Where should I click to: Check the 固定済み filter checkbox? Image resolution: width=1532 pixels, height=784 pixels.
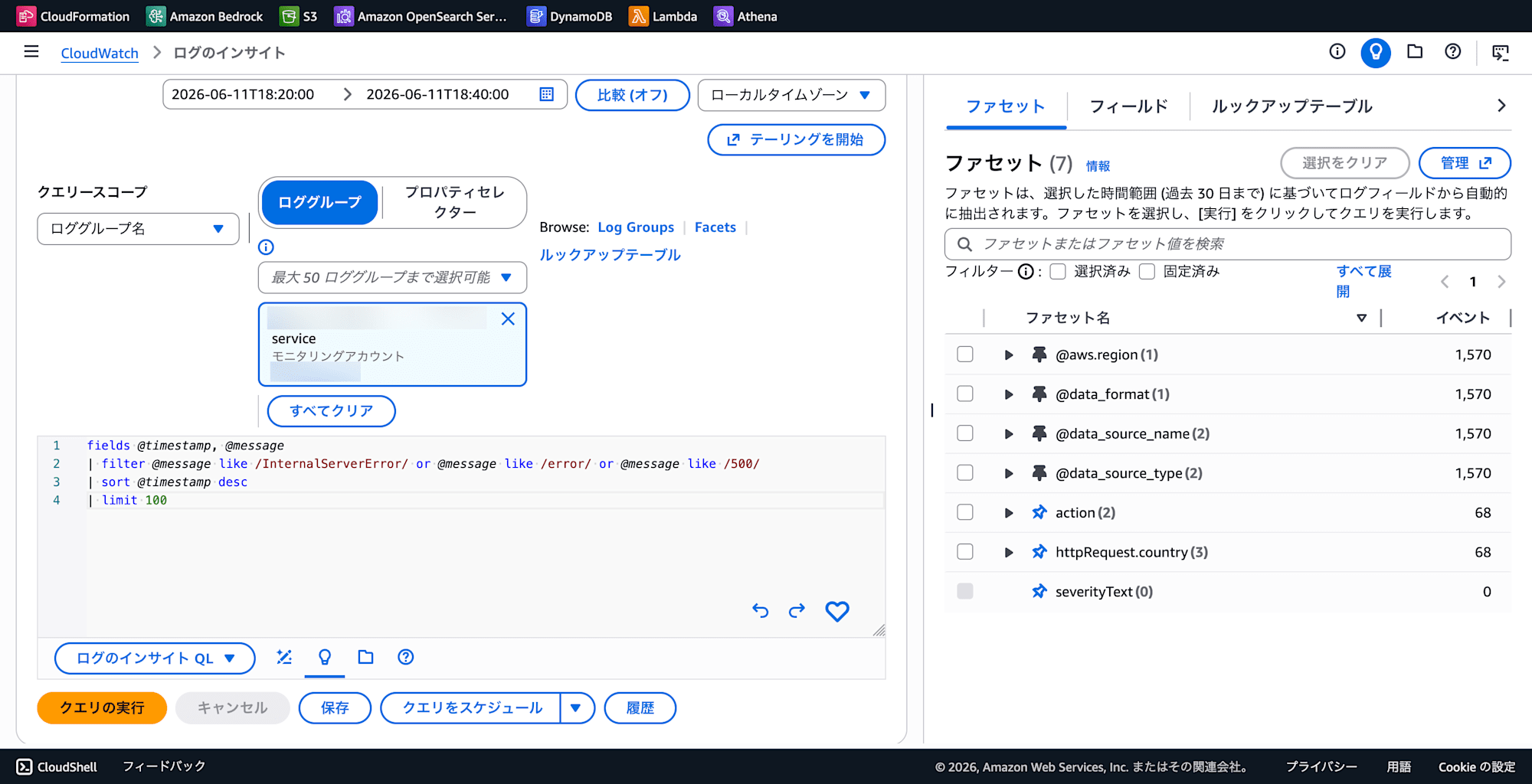(1147, 272)
